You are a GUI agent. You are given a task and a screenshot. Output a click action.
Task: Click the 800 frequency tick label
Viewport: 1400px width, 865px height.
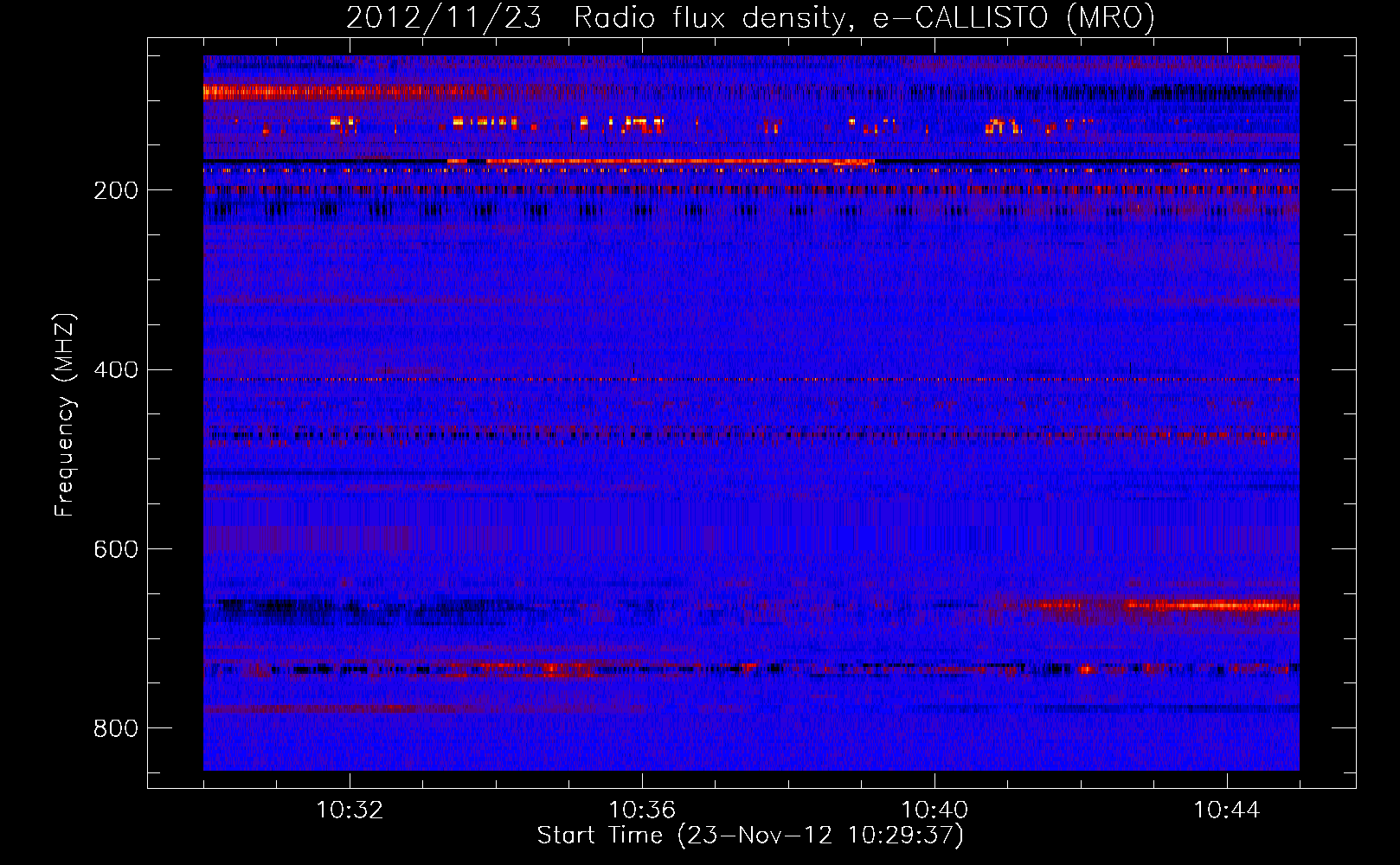[x=116, y=728]
